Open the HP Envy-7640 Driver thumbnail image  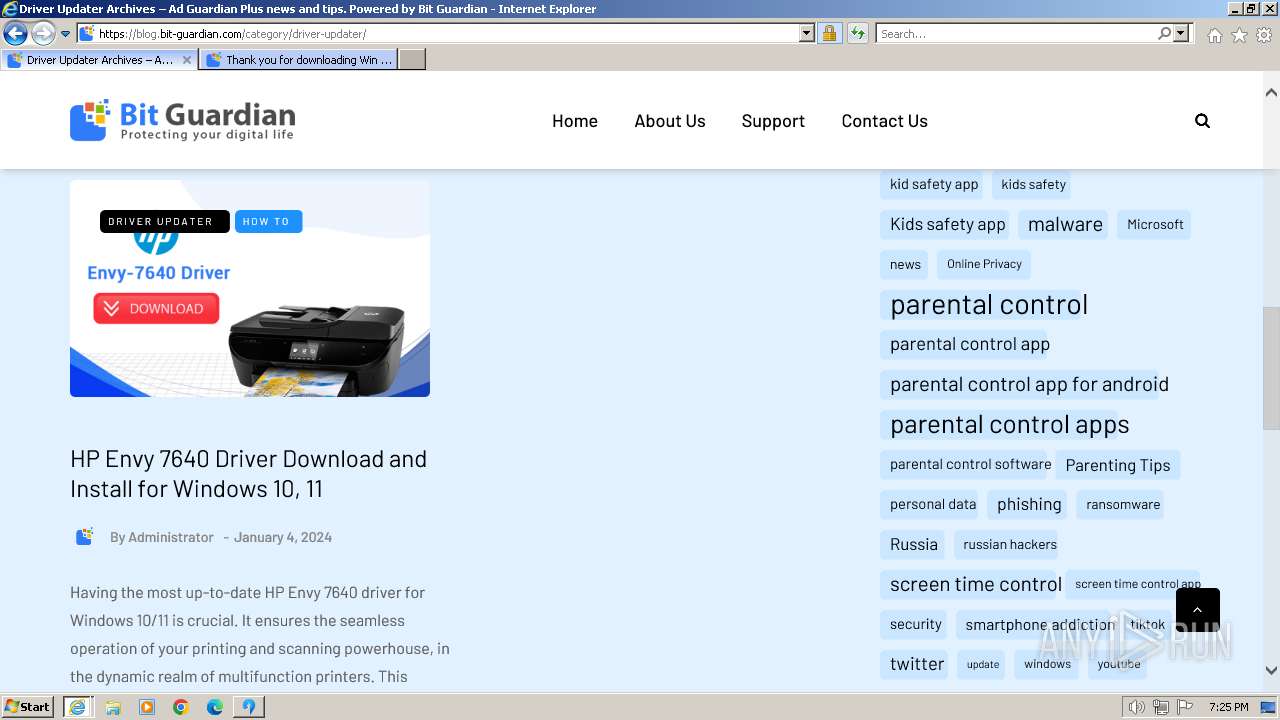click(250, 289)
